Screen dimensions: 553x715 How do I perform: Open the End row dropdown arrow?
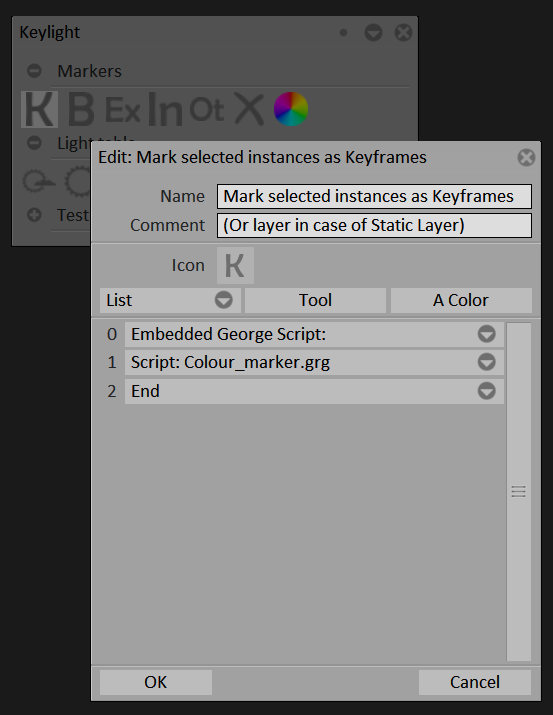486,391
